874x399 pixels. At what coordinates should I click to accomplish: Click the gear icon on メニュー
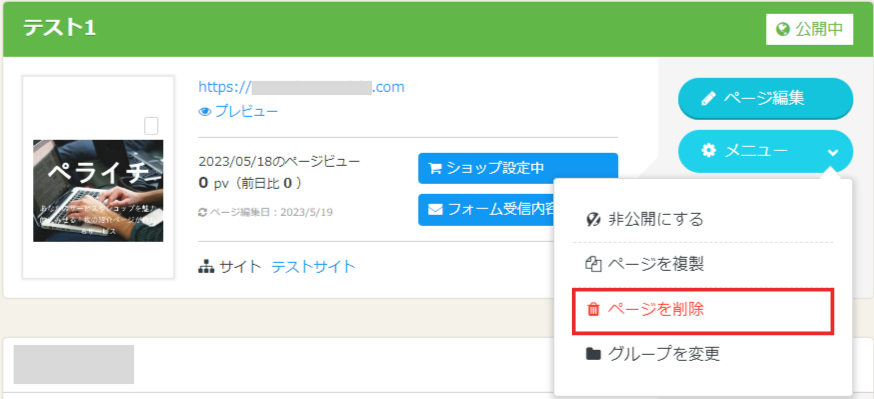708,150
